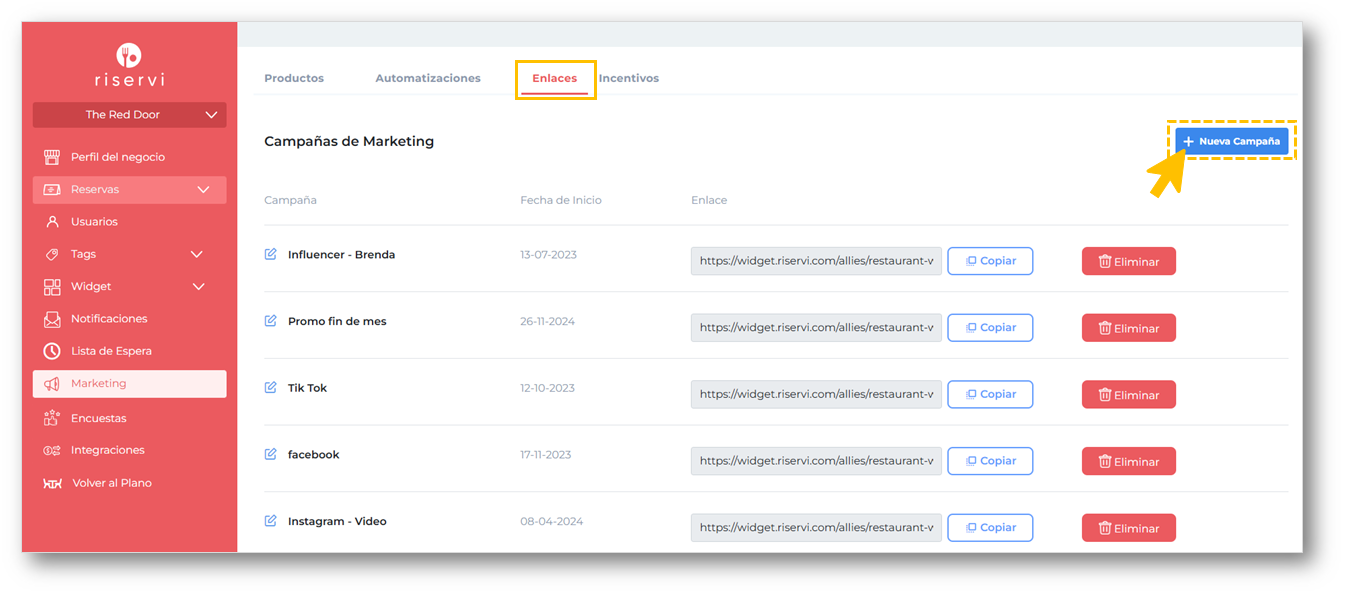Viewport: 1345px width, 595px height.
Task: Open Lista de Espera clock item
Action: (x=111, y=351)
